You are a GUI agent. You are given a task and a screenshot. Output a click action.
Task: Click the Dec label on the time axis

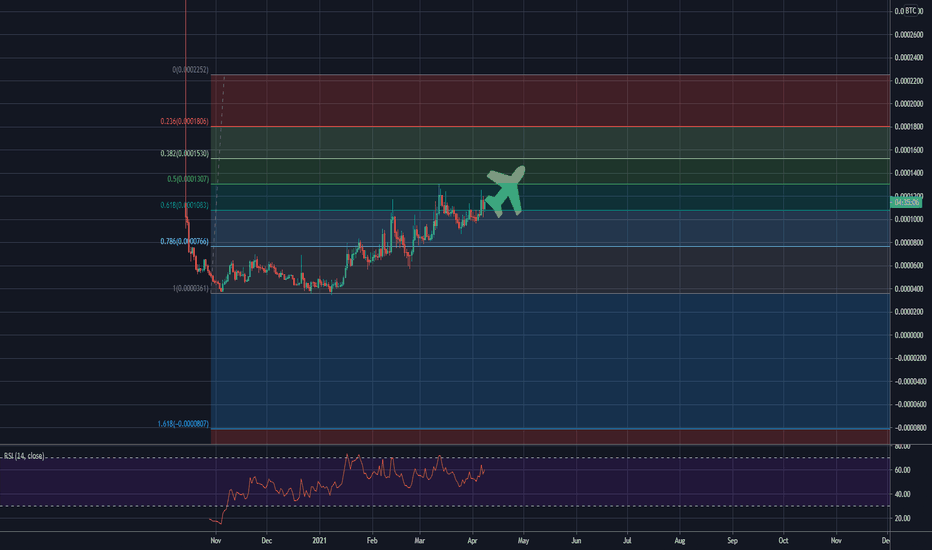[x=266, y=540]
